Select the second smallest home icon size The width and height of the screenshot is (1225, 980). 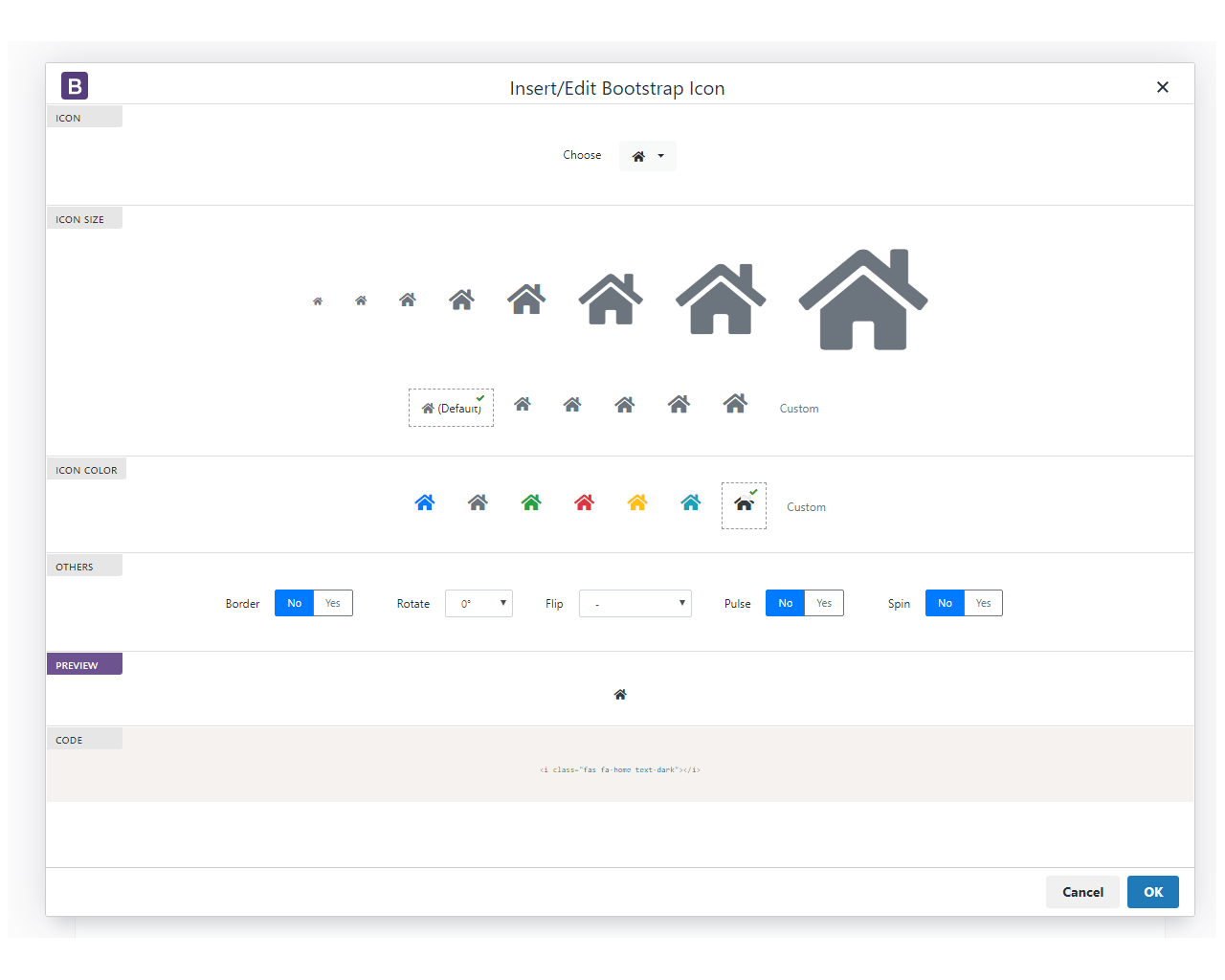point(361,301)
